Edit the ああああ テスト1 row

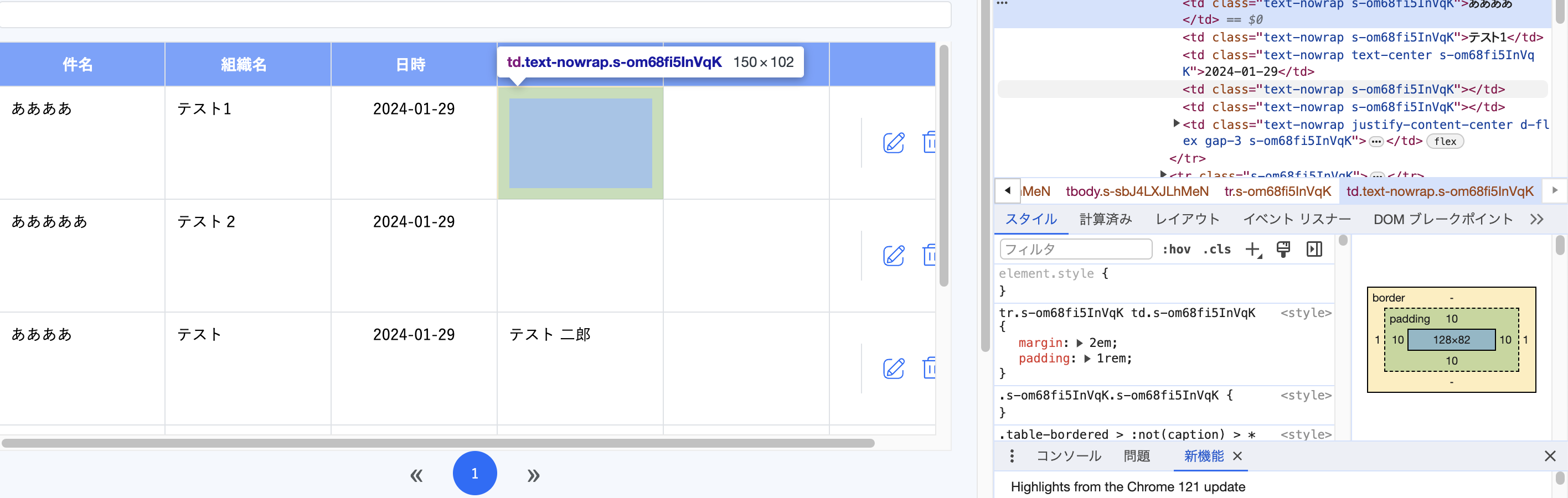point(894,143)
